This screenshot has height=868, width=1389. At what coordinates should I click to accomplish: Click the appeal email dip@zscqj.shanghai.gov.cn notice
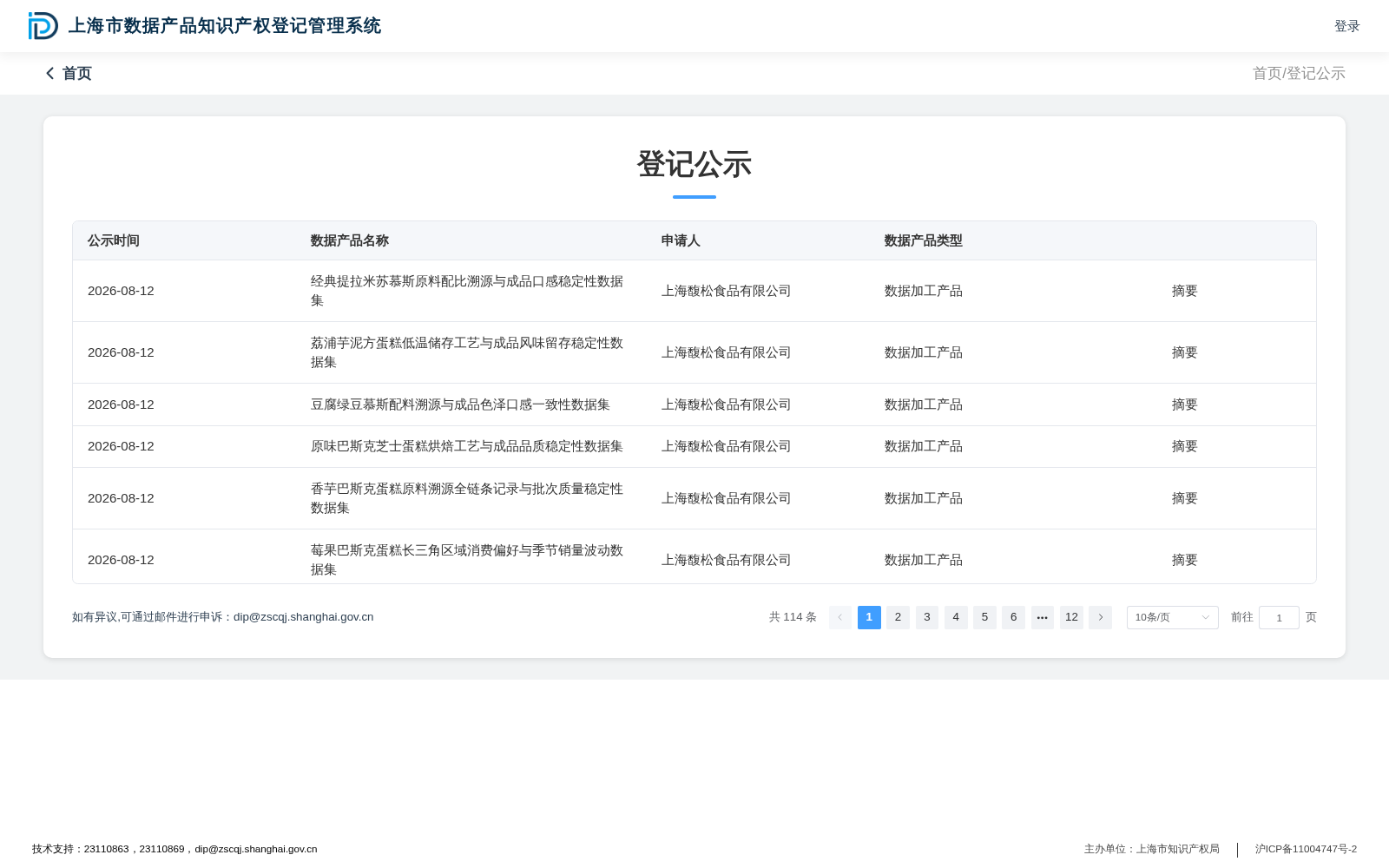[x=223, y=617]
